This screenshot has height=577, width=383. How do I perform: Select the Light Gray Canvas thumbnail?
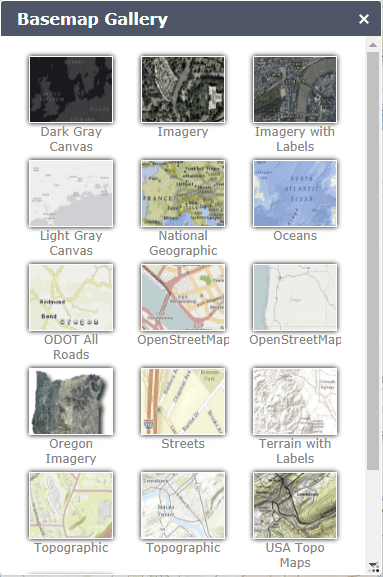pos(71,193)
